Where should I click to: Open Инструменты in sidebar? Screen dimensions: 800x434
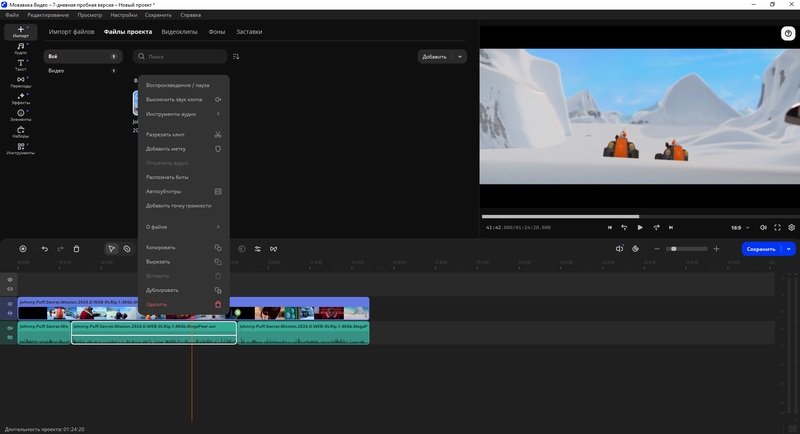point(21,149)
